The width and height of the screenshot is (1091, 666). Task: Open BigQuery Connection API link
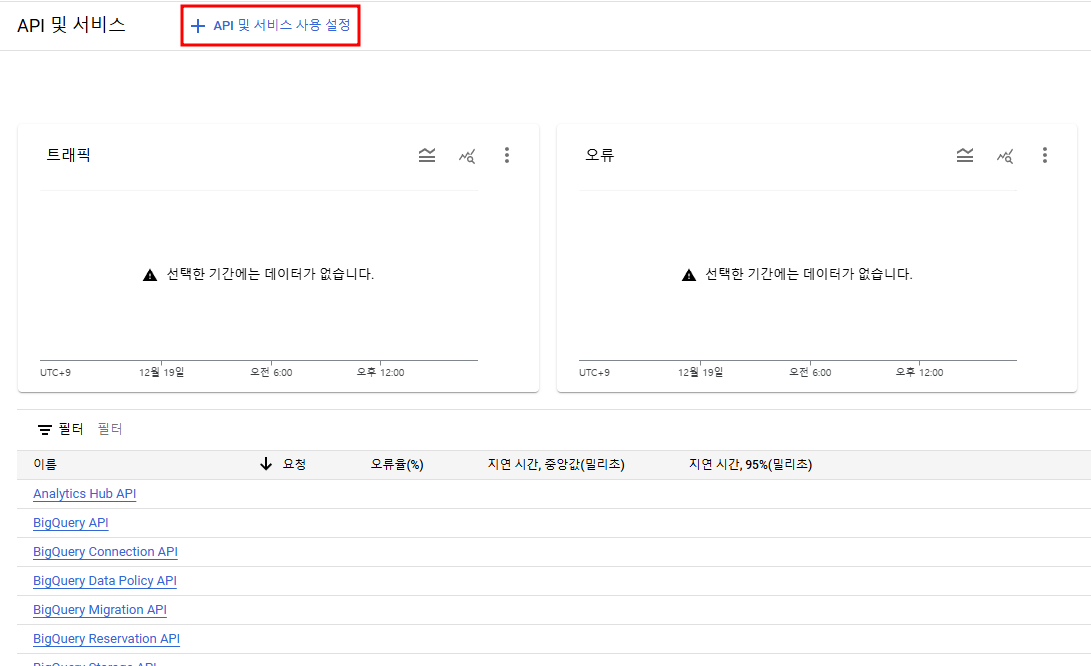tap(106, 552)
